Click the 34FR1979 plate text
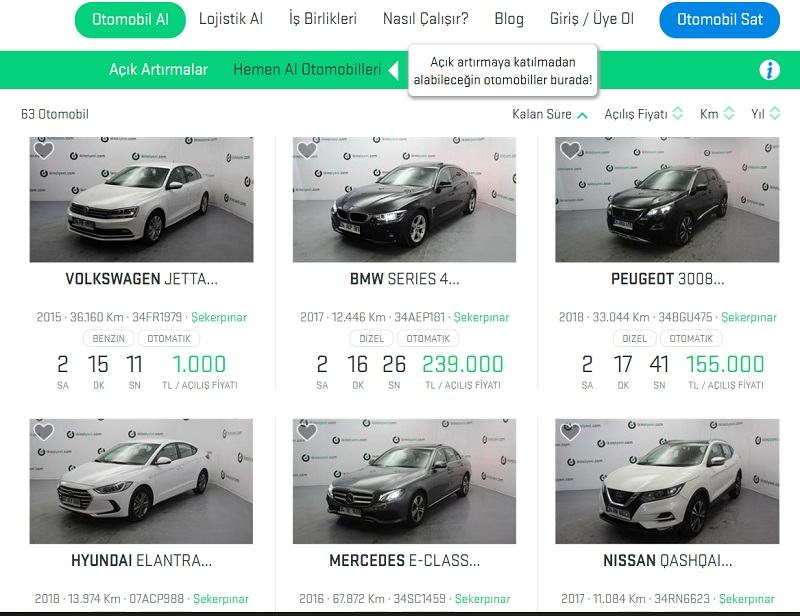This screenshot has height=616, width=800. coord(157,317)
